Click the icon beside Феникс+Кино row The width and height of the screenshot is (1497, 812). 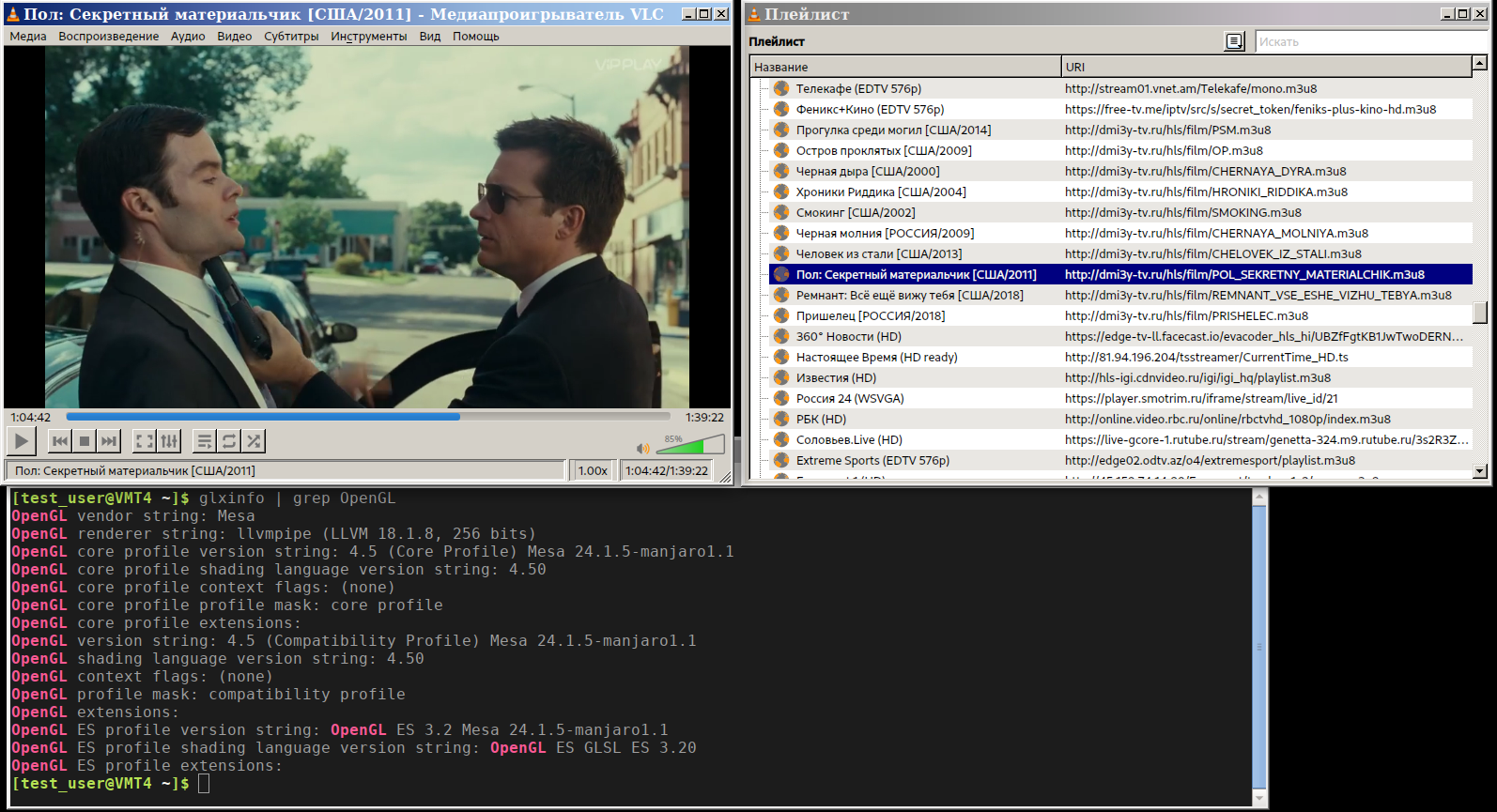tap(781, 109)
